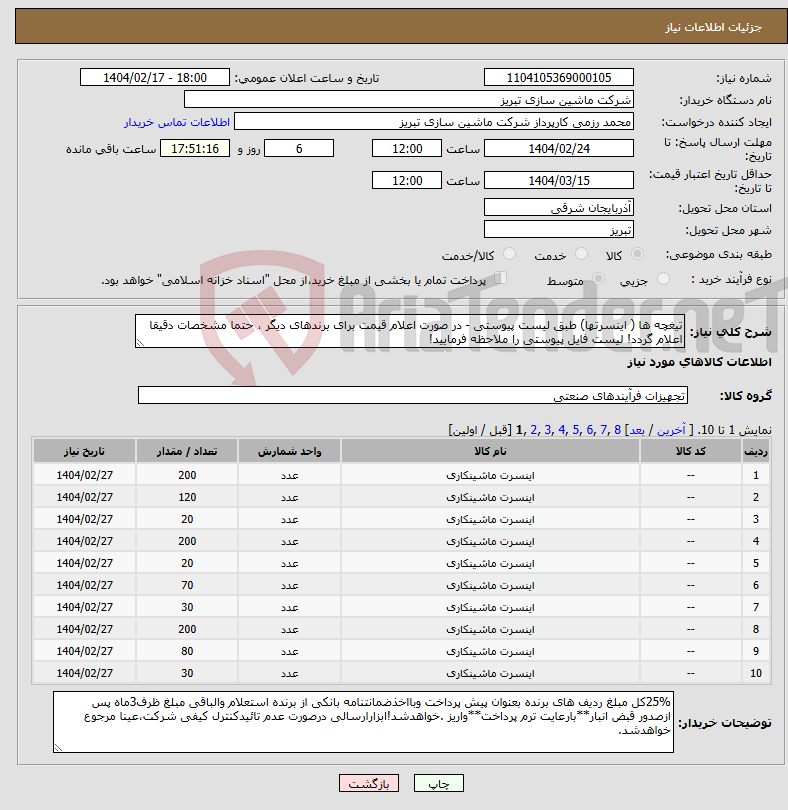Click the response deadline hour field 12:00
The image size is (788, 810).
point(407,148)
